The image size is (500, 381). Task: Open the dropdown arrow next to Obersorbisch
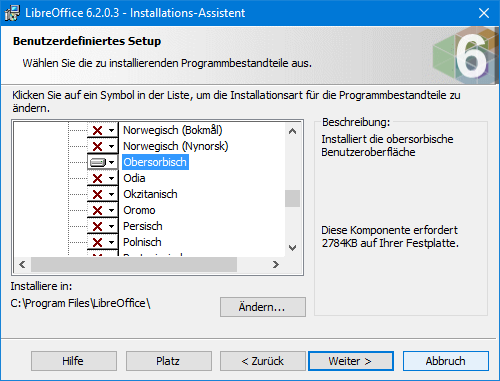pos(112,162)
